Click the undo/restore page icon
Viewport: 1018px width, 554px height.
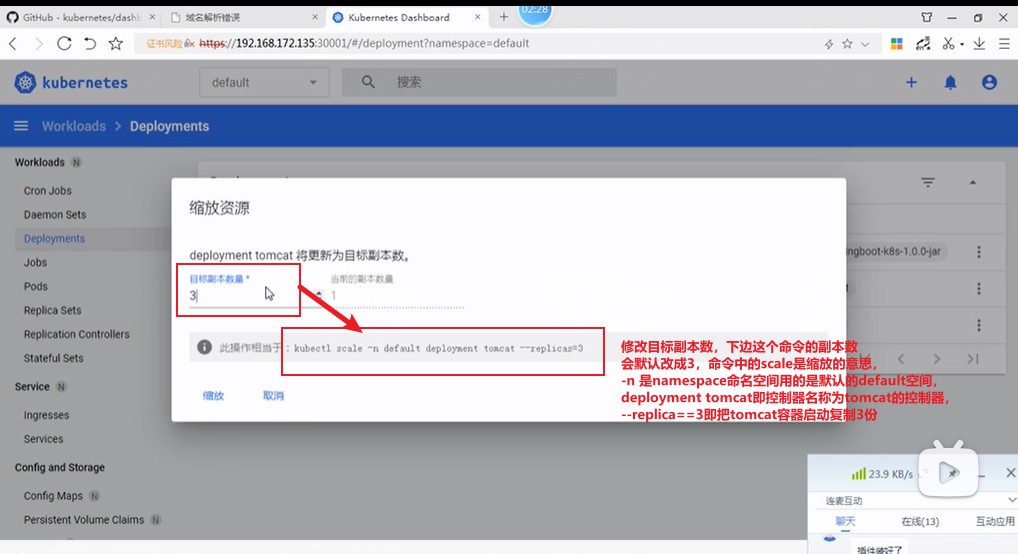coord(90,44)
